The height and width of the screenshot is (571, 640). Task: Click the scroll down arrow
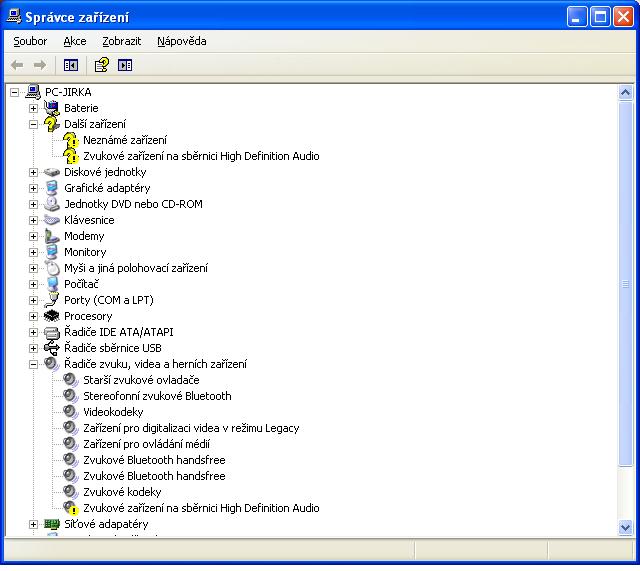pyautogui.click(x=625, y=527)
